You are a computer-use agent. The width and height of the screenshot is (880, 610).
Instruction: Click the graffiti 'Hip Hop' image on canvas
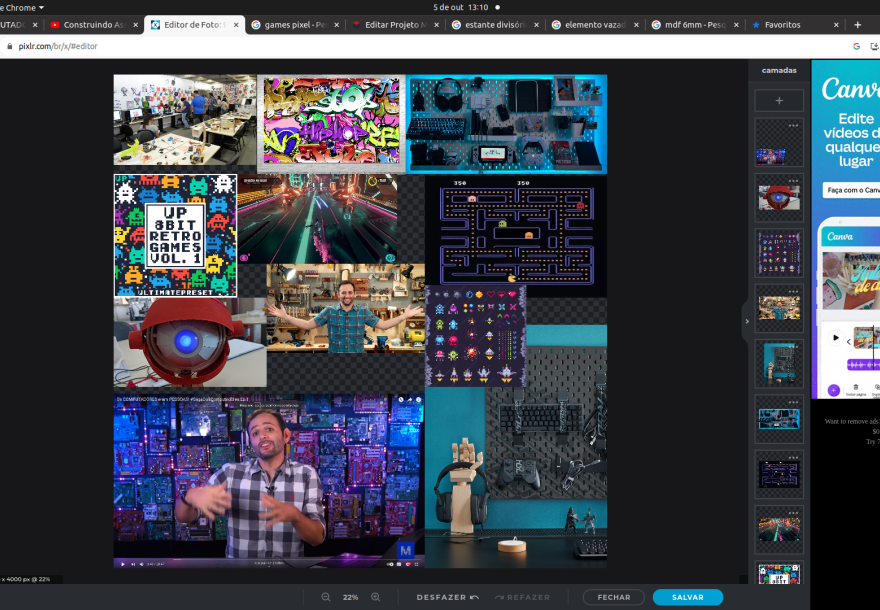click(331, 122)
